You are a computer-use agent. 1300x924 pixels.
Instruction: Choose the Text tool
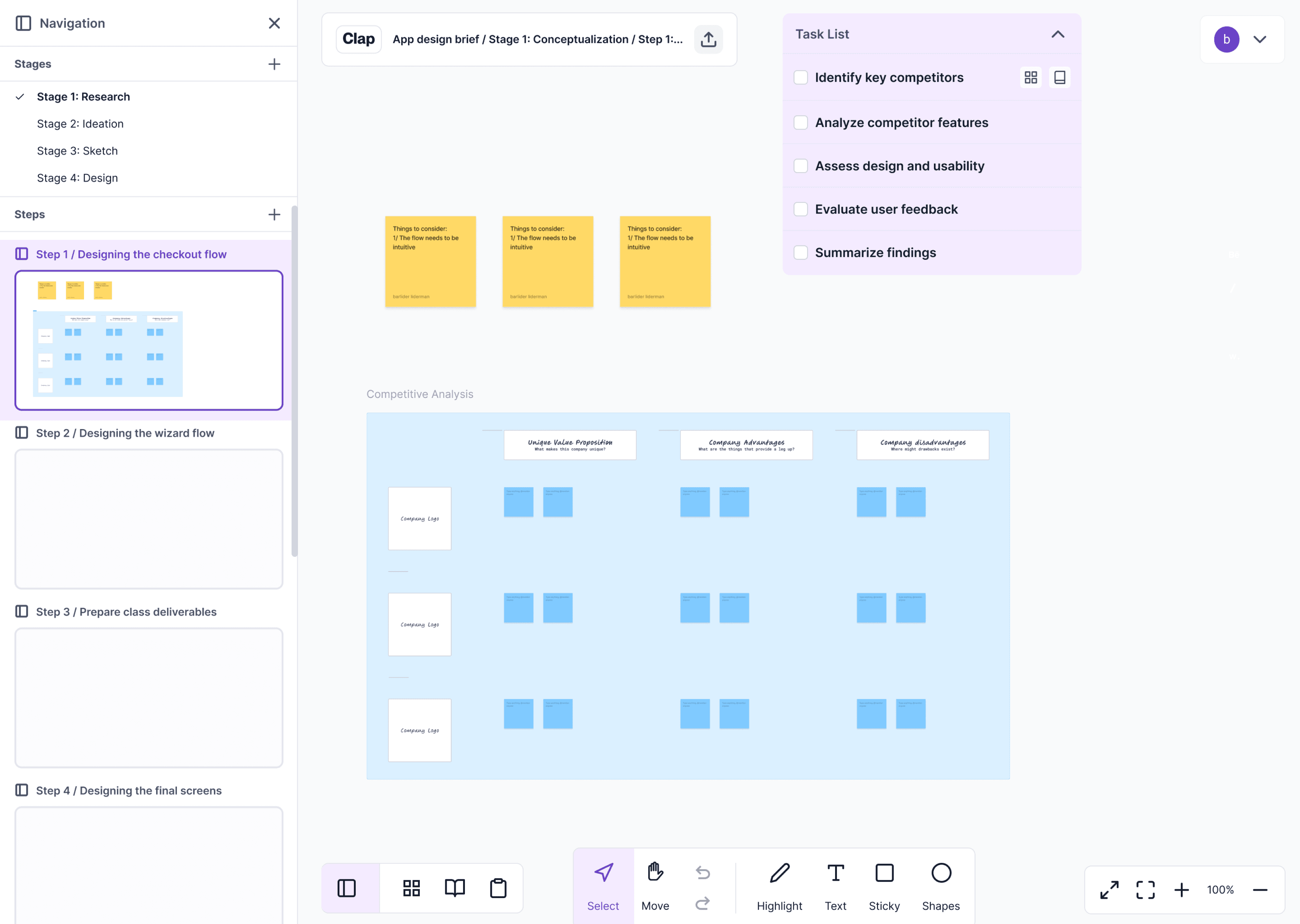click(835, 885)
